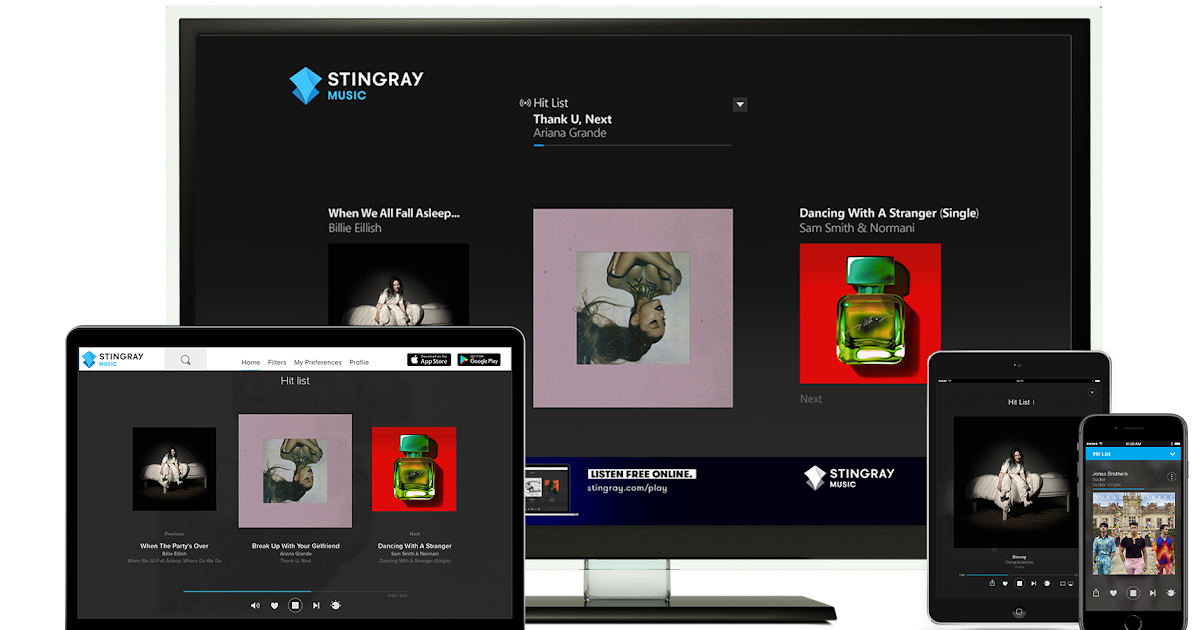The width and height of the screenshot is (1200, 630).
Task: Toggle the heart favorite icon on the phone
Action: tap(1113, 593)
